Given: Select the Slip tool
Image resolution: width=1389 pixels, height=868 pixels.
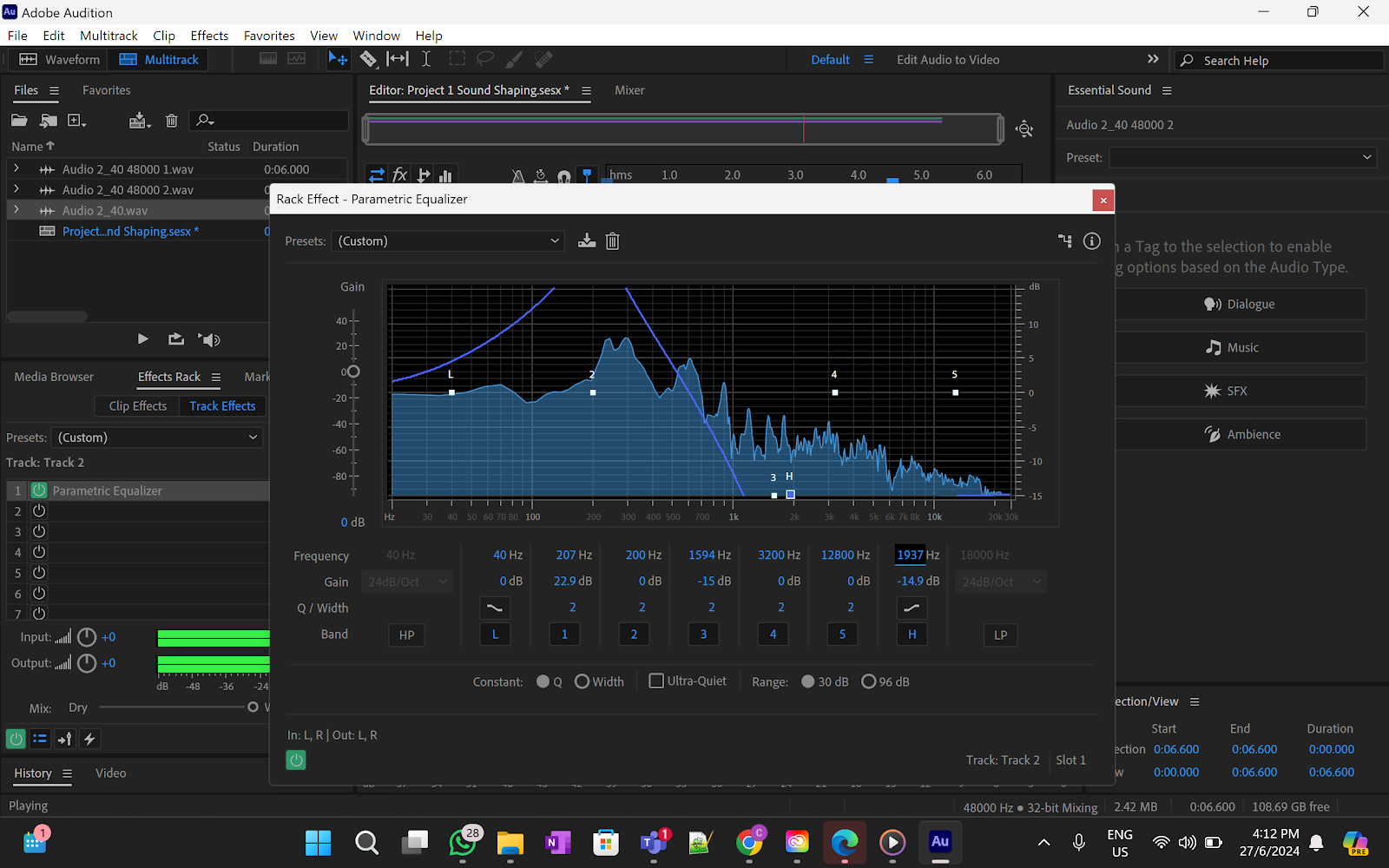Looking at the screenshot, I should [x=398, y=59].
